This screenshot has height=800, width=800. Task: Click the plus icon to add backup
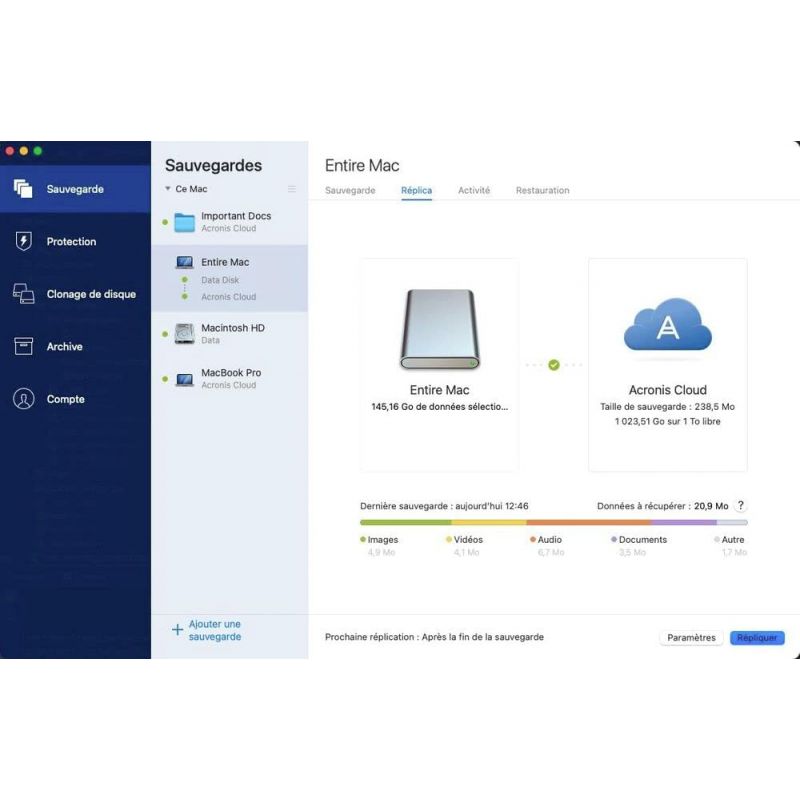pos(177,630)
